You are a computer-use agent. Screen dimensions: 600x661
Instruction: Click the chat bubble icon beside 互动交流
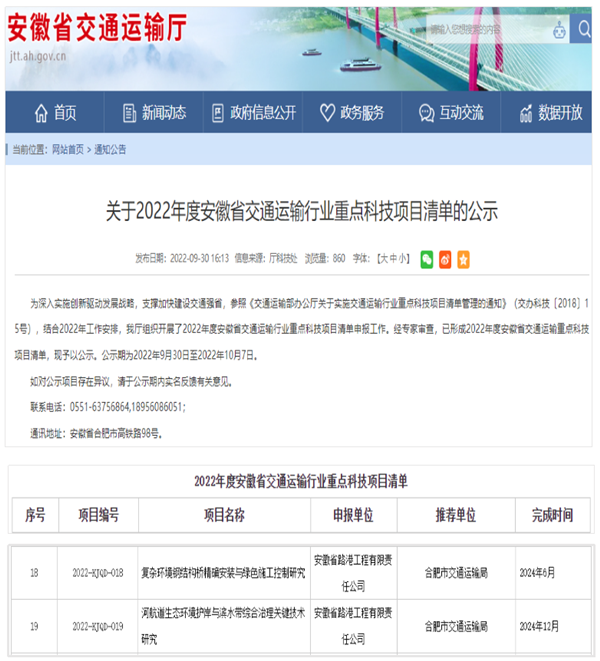426,113
